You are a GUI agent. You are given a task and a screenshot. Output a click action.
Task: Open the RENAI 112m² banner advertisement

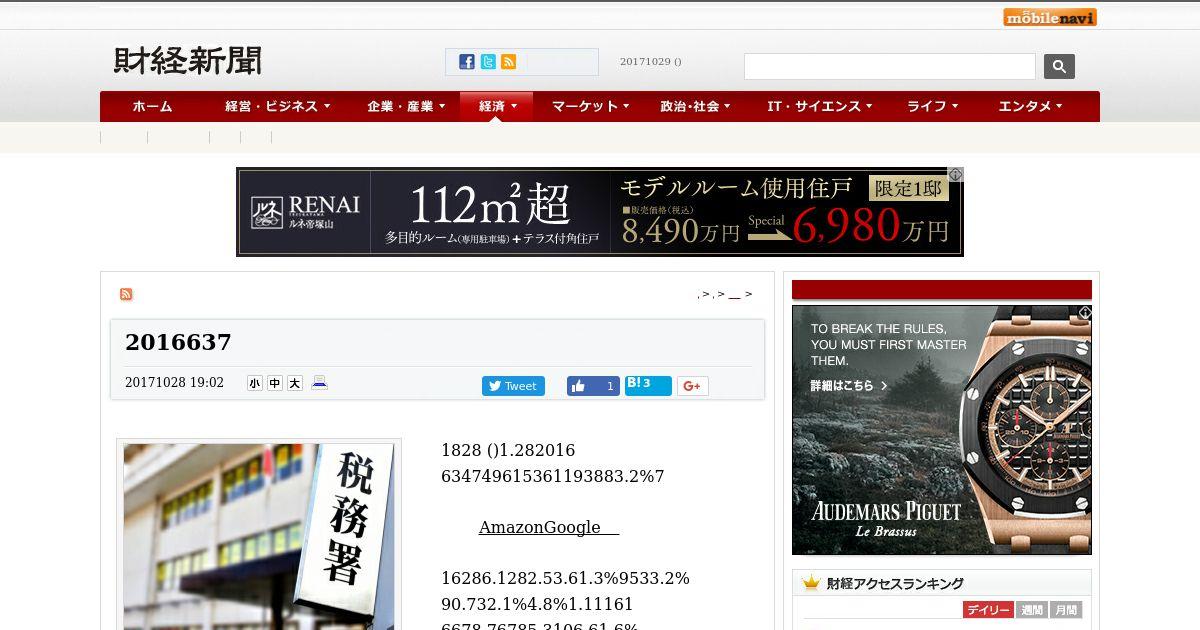(x=600, y=212)
